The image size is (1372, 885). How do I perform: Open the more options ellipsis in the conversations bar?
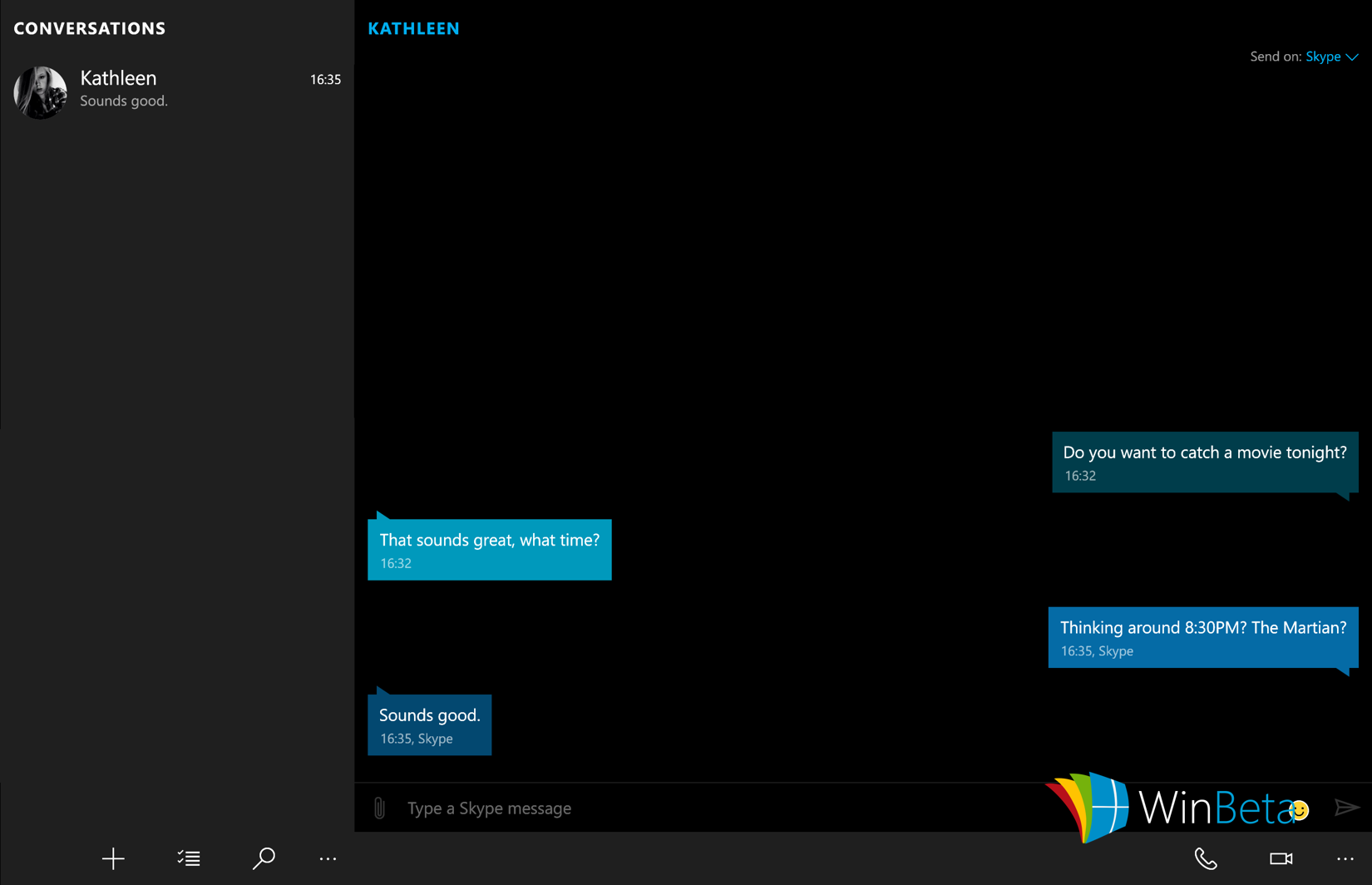328,858
